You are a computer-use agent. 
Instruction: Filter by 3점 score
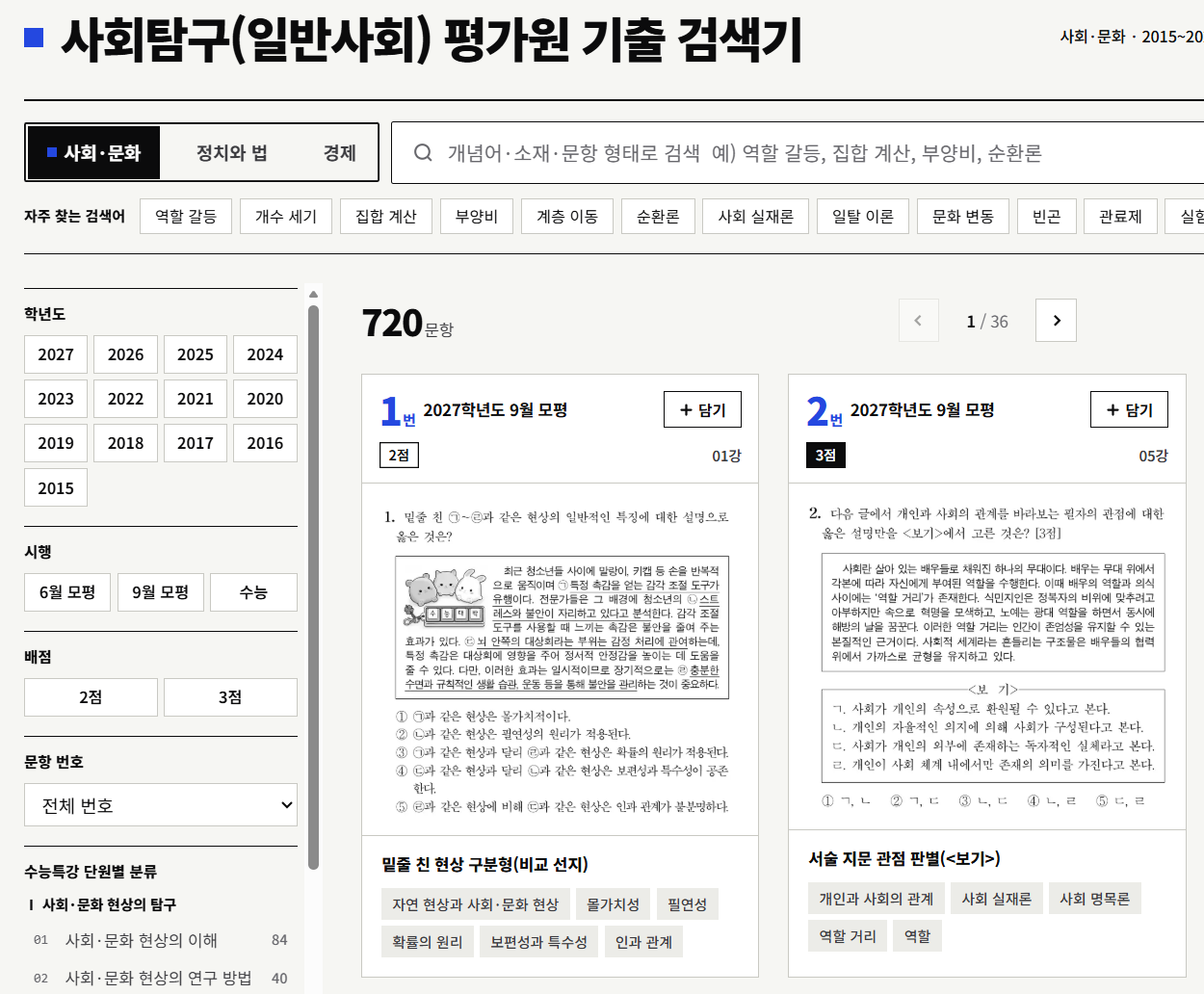[230, 697]
